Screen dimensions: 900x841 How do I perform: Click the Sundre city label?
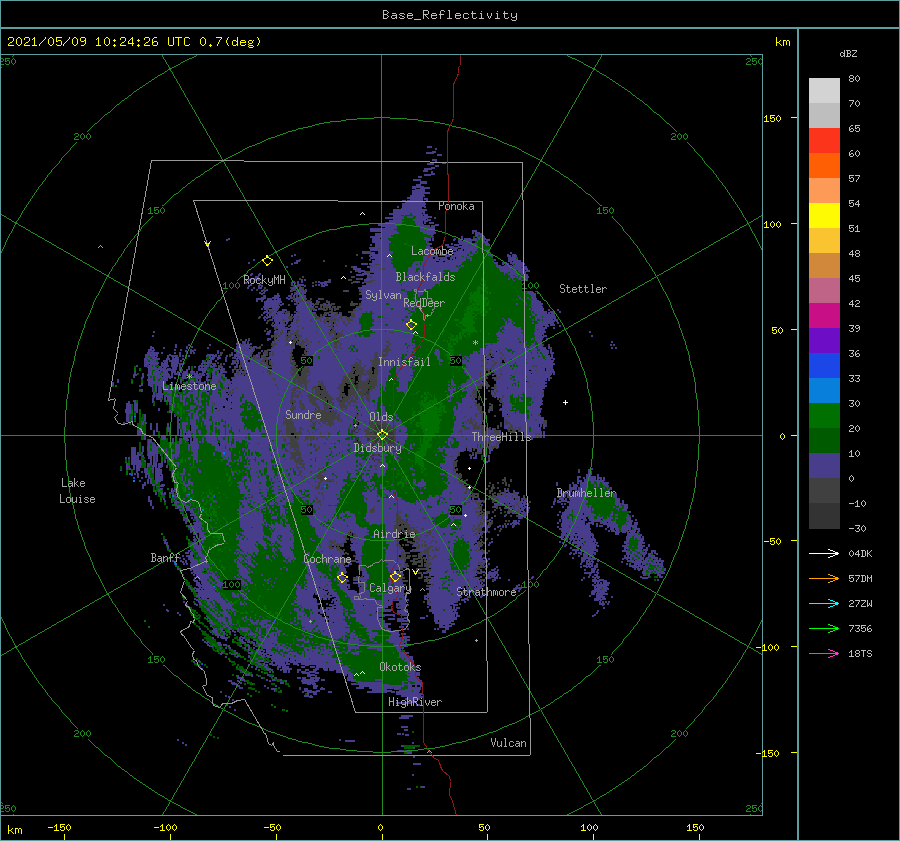point(303,414)
